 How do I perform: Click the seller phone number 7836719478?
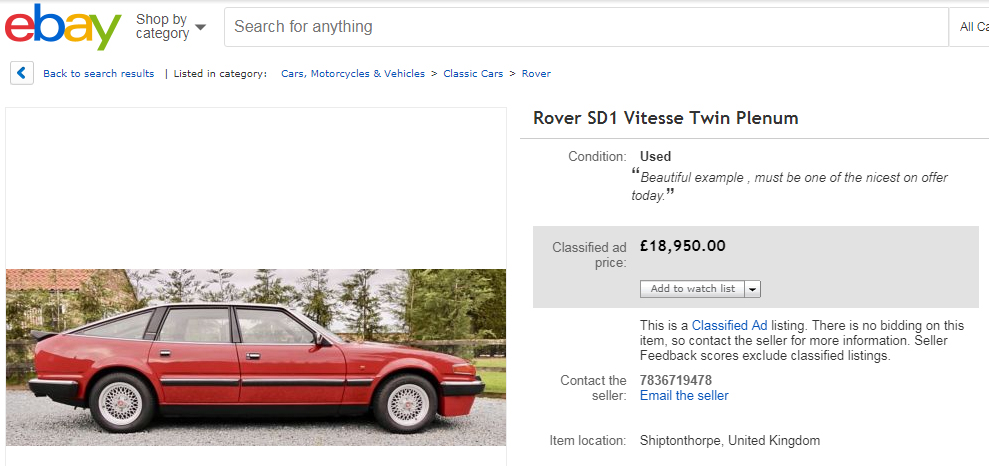tap(676, 380)
